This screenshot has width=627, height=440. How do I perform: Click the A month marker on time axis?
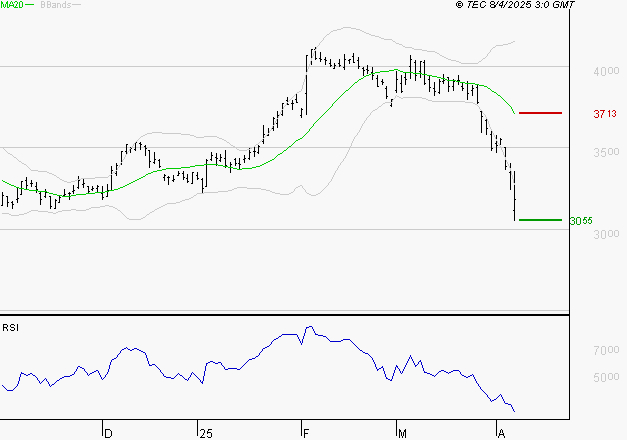501,434
